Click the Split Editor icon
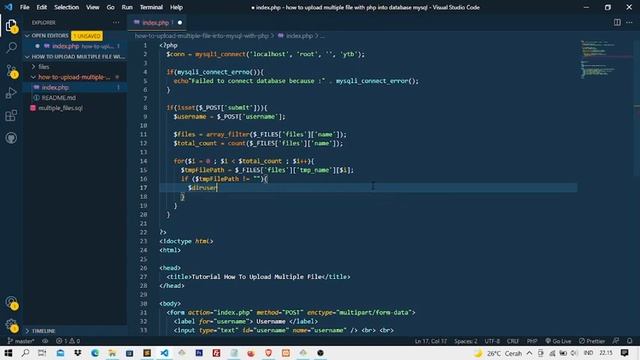The height and width of the screenshot is (360, 640). [617, 22]
